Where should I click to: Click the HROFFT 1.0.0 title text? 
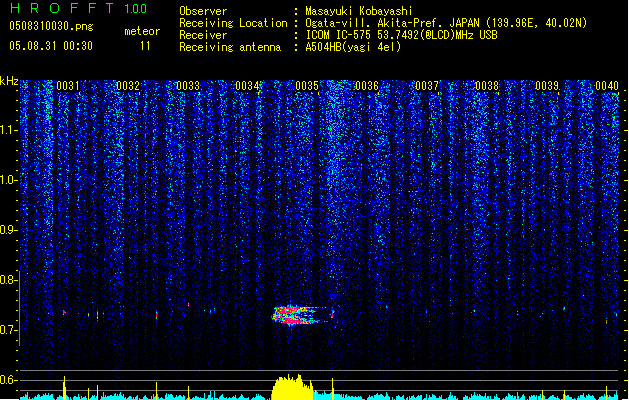78,8
